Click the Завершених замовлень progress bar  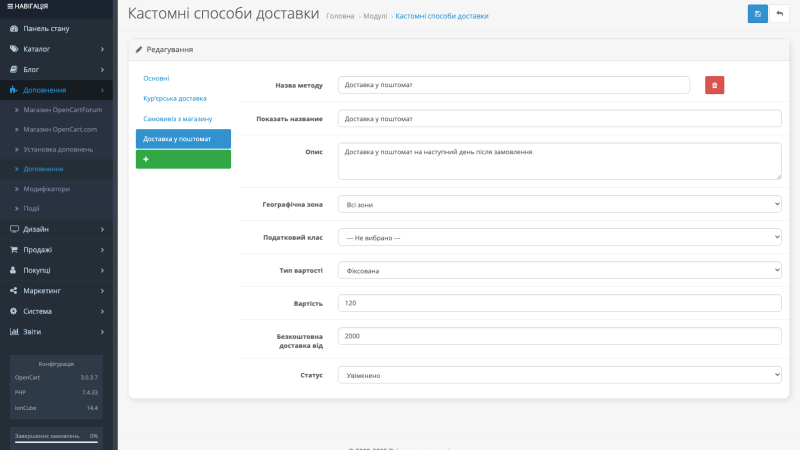click(56, 442)
